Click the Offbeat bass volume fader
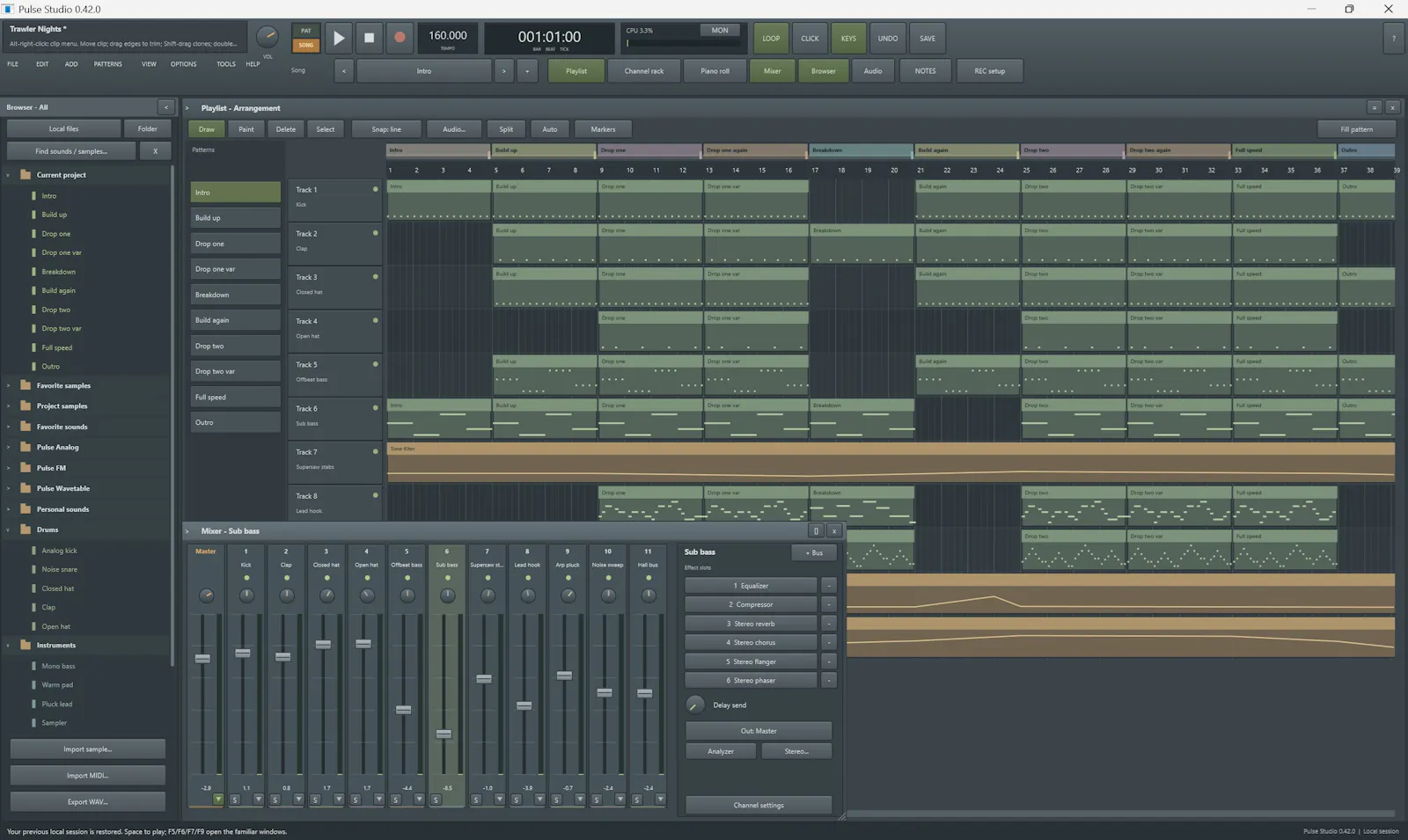Viewport: 1408px width, 840px height. [403, 709]
